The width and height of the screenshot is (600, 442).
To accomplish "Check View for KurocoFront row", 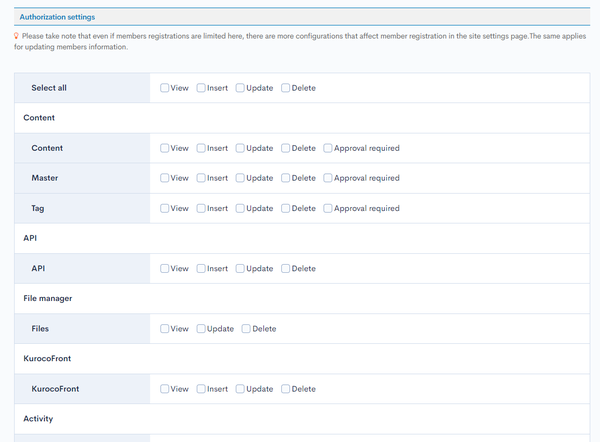I will pos(165,389).
